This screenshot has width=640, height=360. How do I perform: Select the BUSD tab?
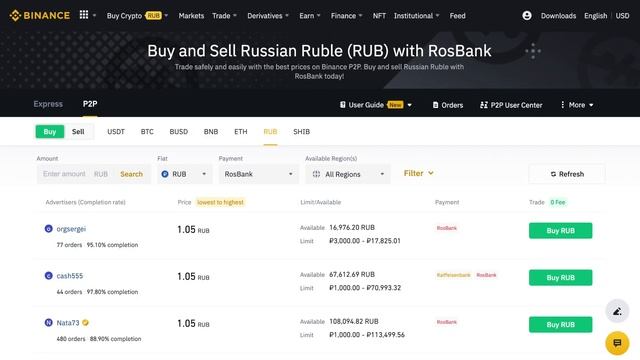(179, 131)
